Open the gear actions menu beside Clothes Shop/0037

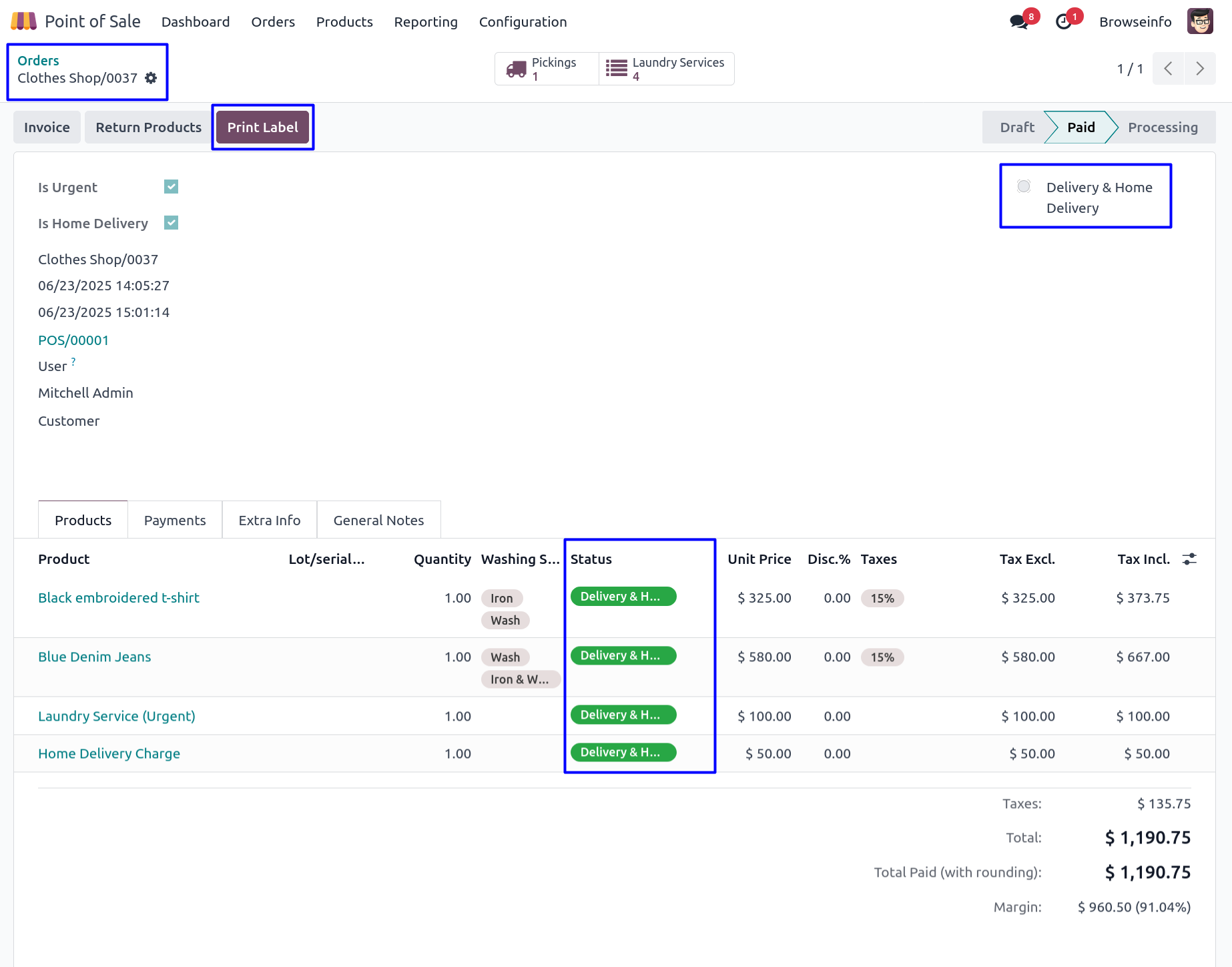pyautogui.click(x=151, y=78)
